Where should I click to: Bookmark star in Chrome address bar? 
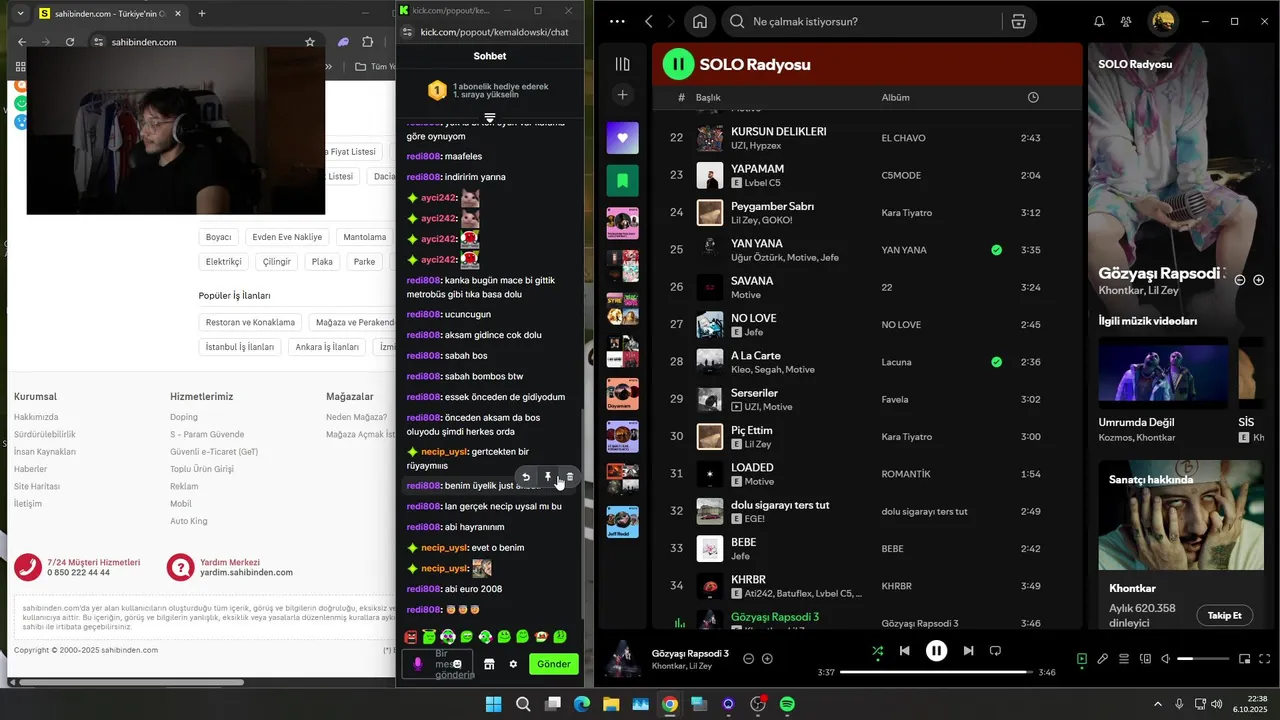tap(310, 42)
